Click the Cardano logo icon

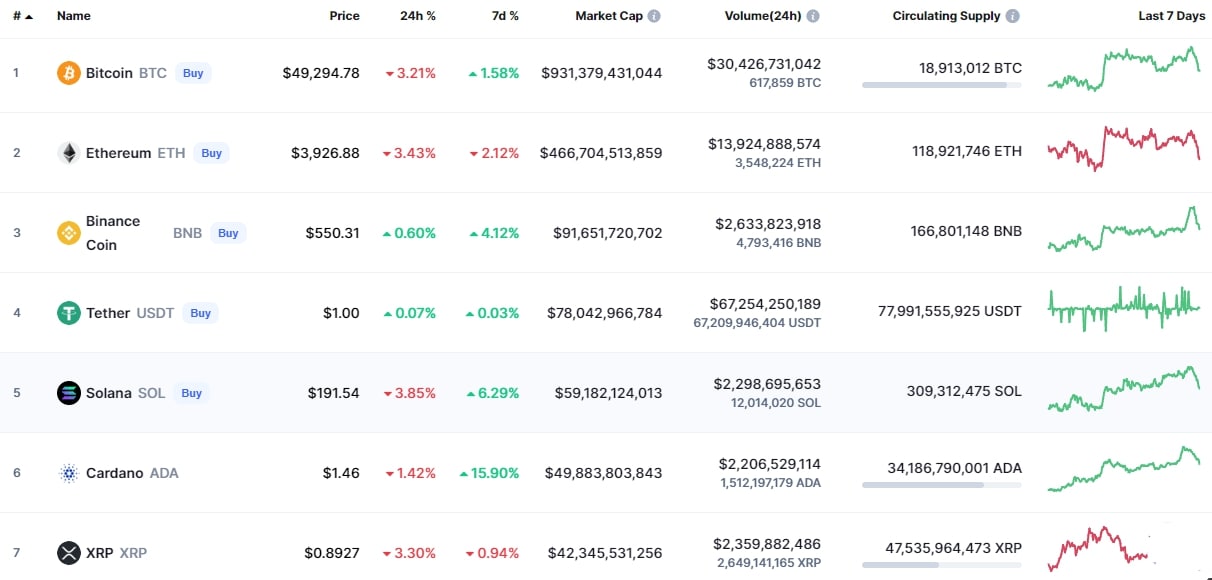point(69,473)
